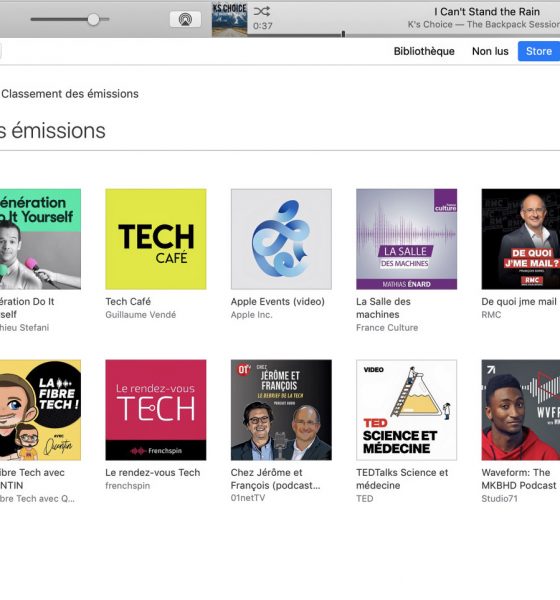Click the AirPlay output button
This screenshot has width=560, height=600.
185,19
